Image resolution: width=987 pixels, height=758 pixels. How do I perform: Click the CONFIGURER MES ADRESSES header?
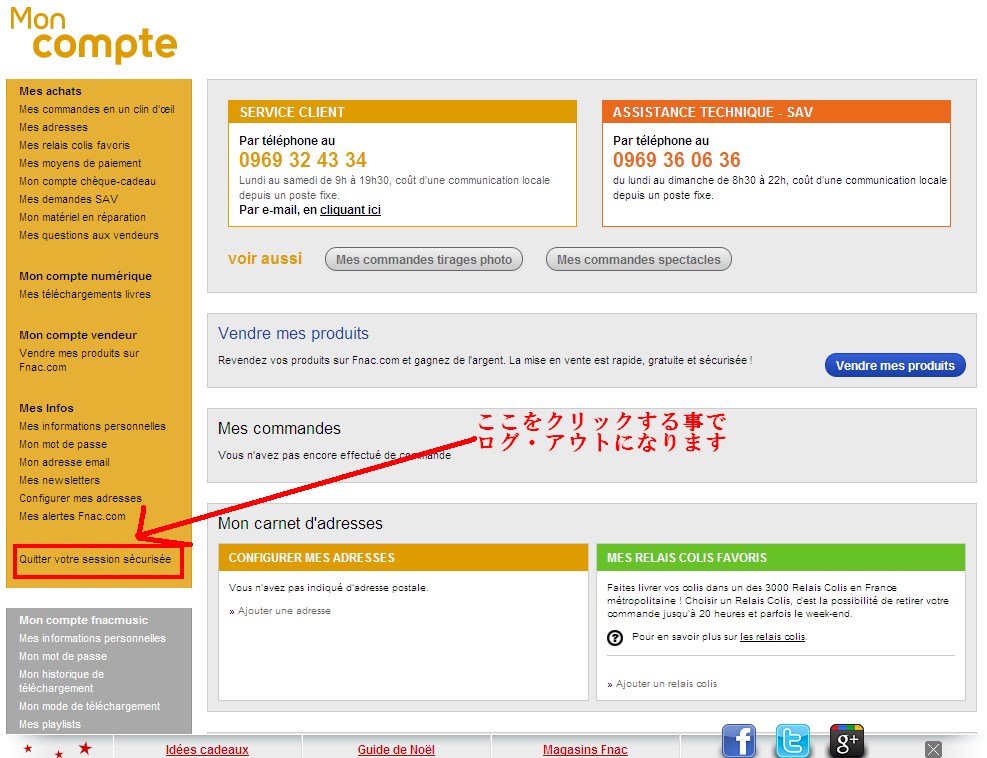(x=403, y=557)
